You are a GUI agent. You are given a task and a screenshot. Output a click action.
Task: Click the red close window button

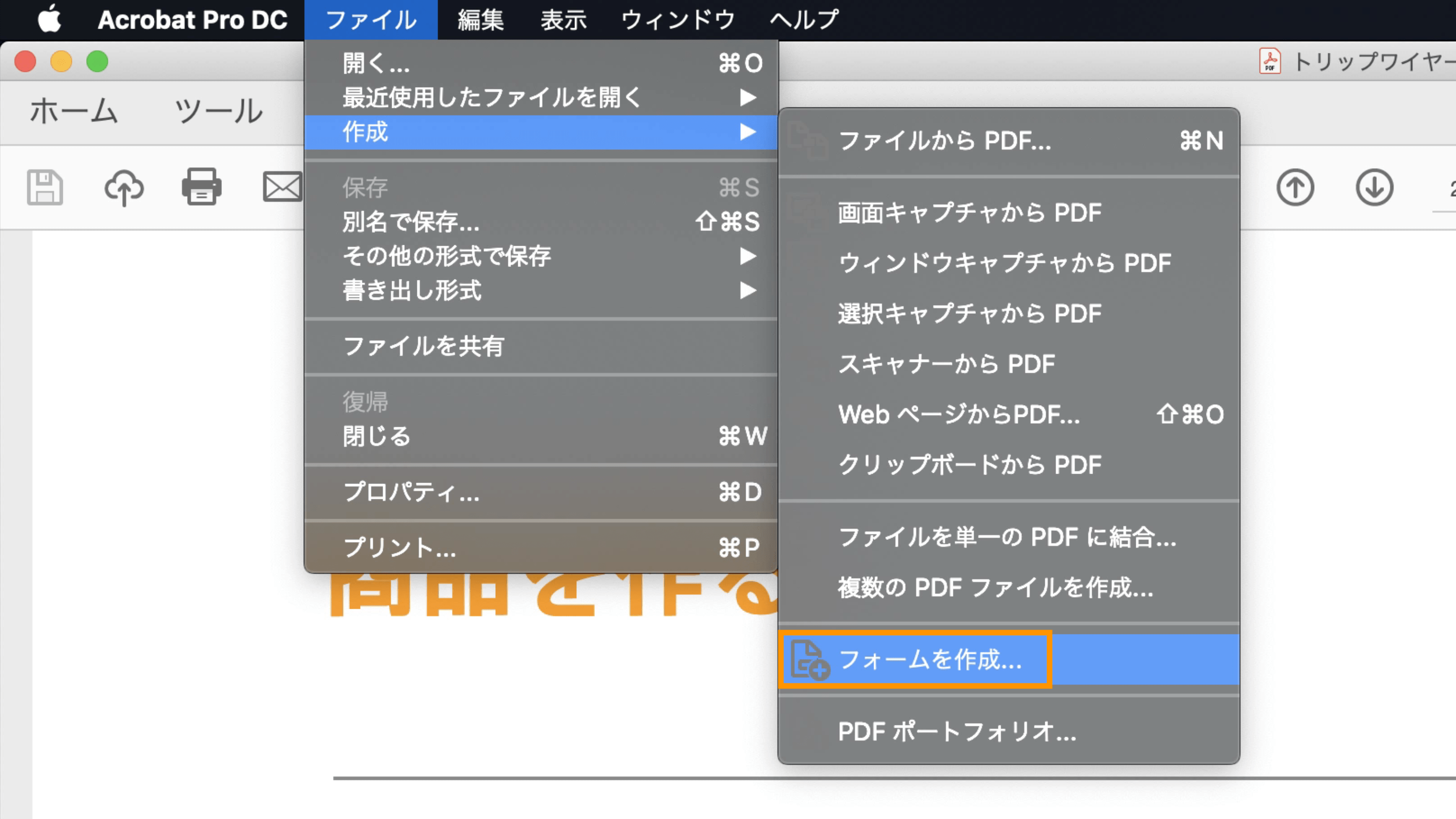(x=26, y=61)
